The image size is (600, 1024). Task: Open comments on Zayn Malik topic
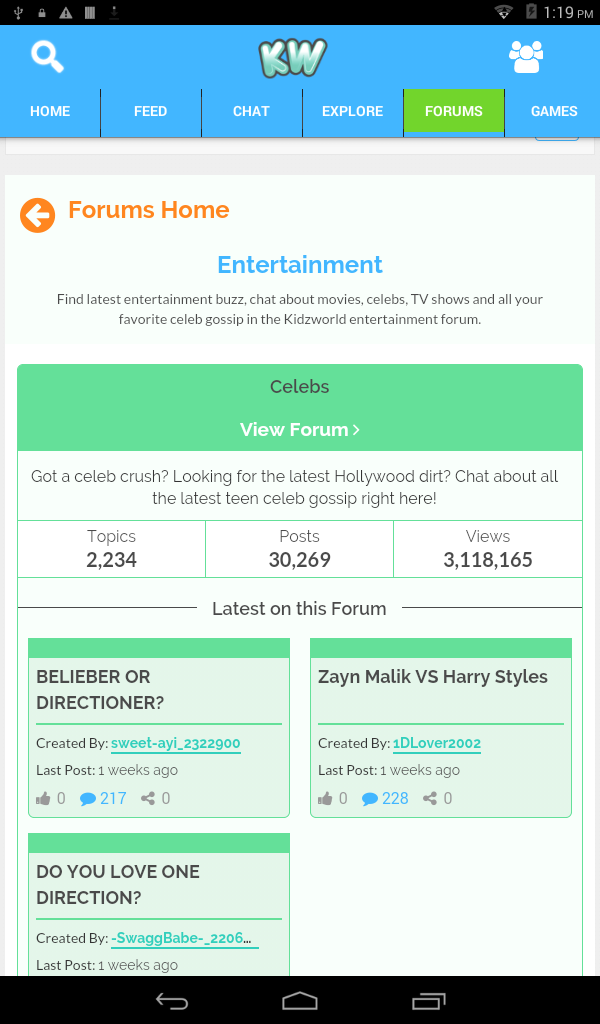pos(385,798)
